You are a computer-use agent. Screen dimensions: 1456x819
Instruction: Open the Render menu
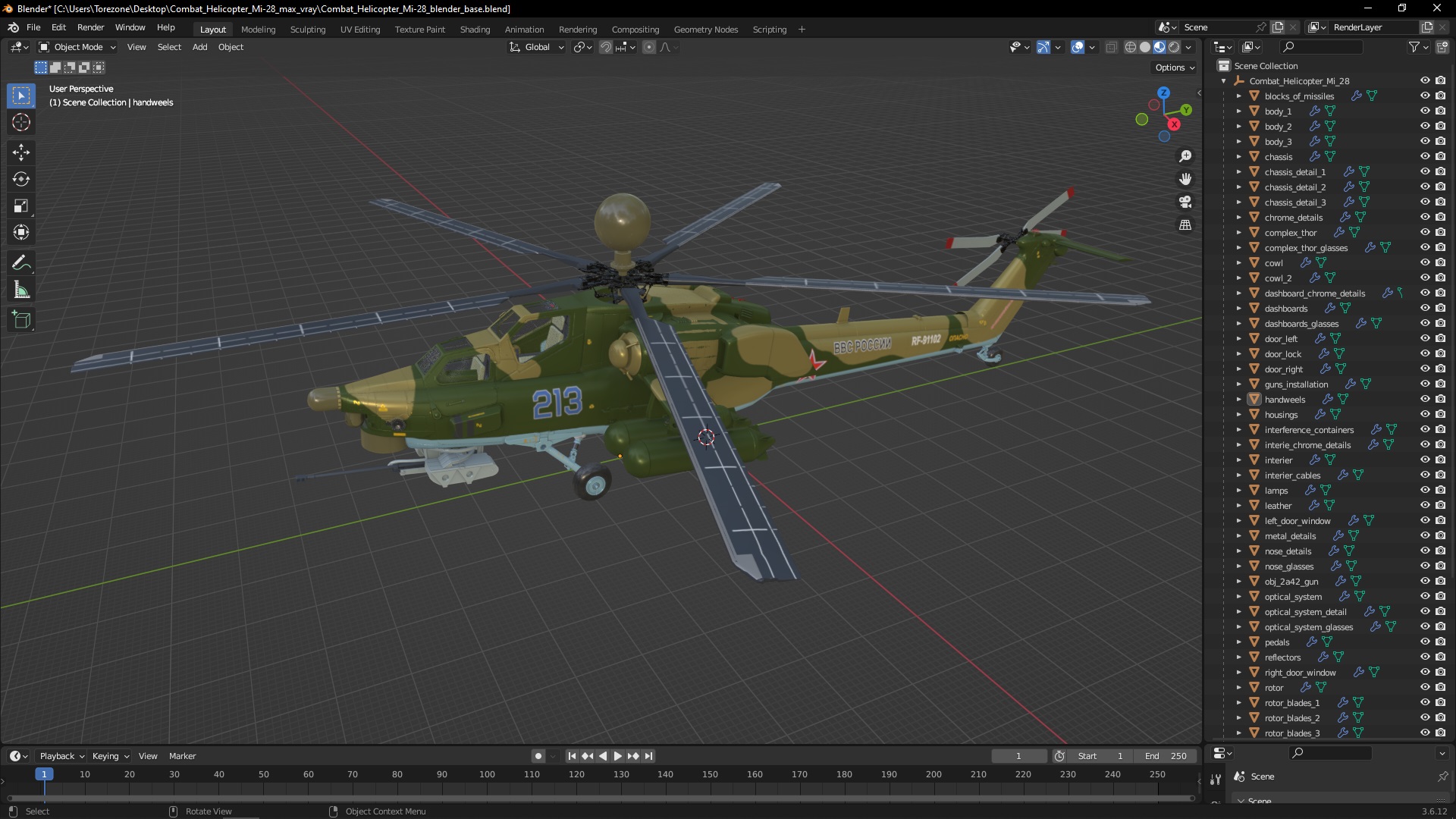point(90,27)
